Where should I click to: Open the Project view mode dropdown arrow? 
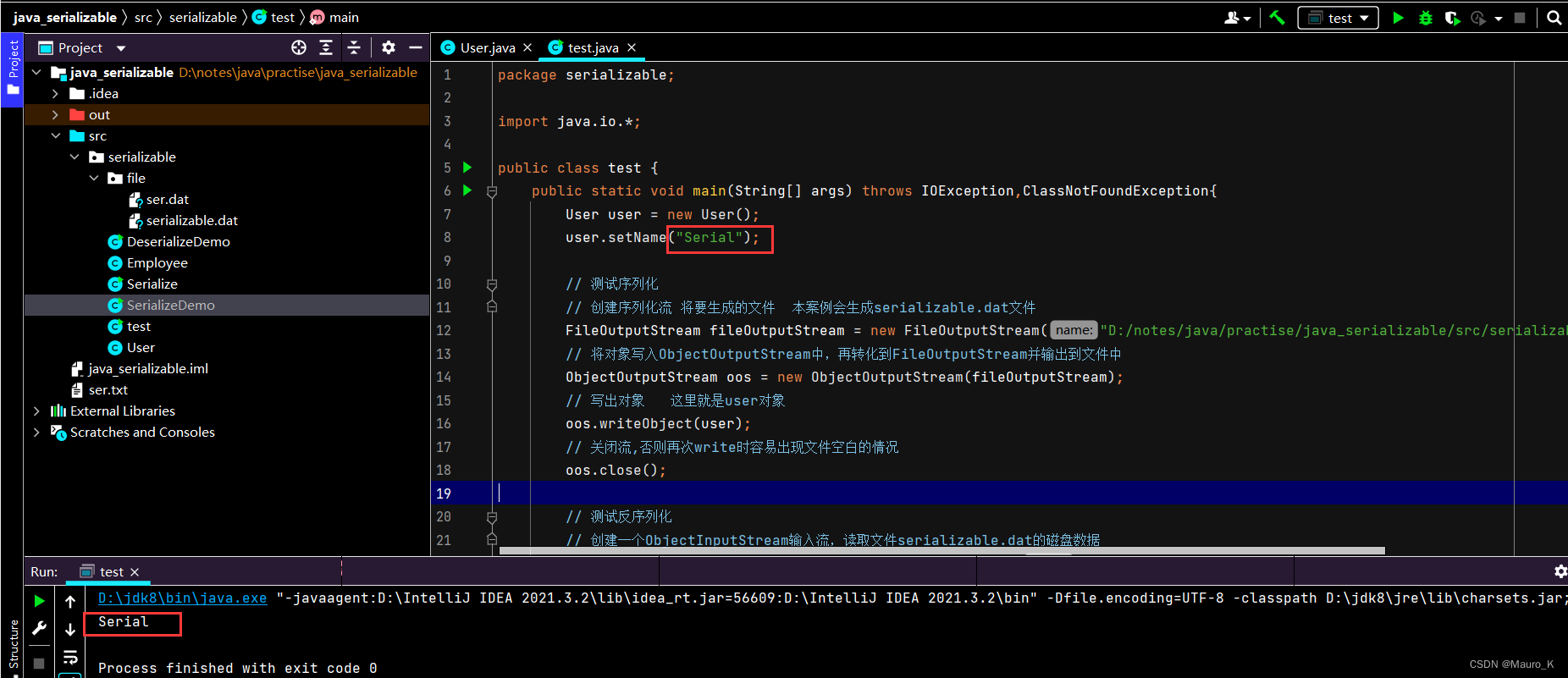click(x=121, y=48)
